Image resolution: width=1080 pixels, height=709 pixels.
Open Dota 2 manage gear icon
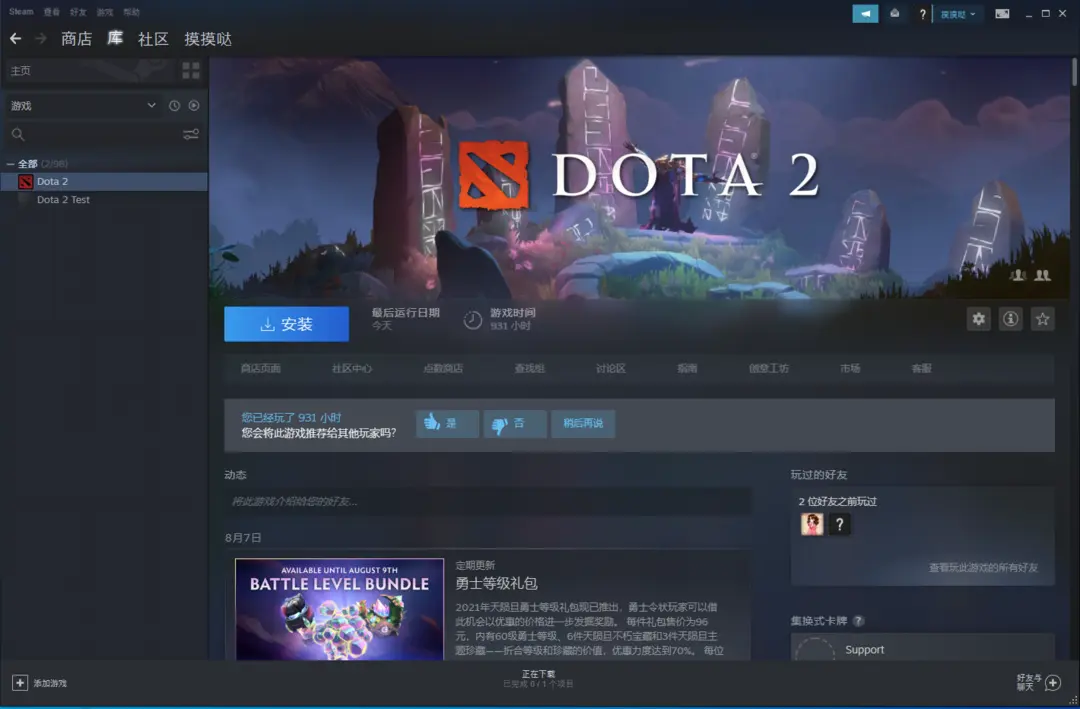979,319
